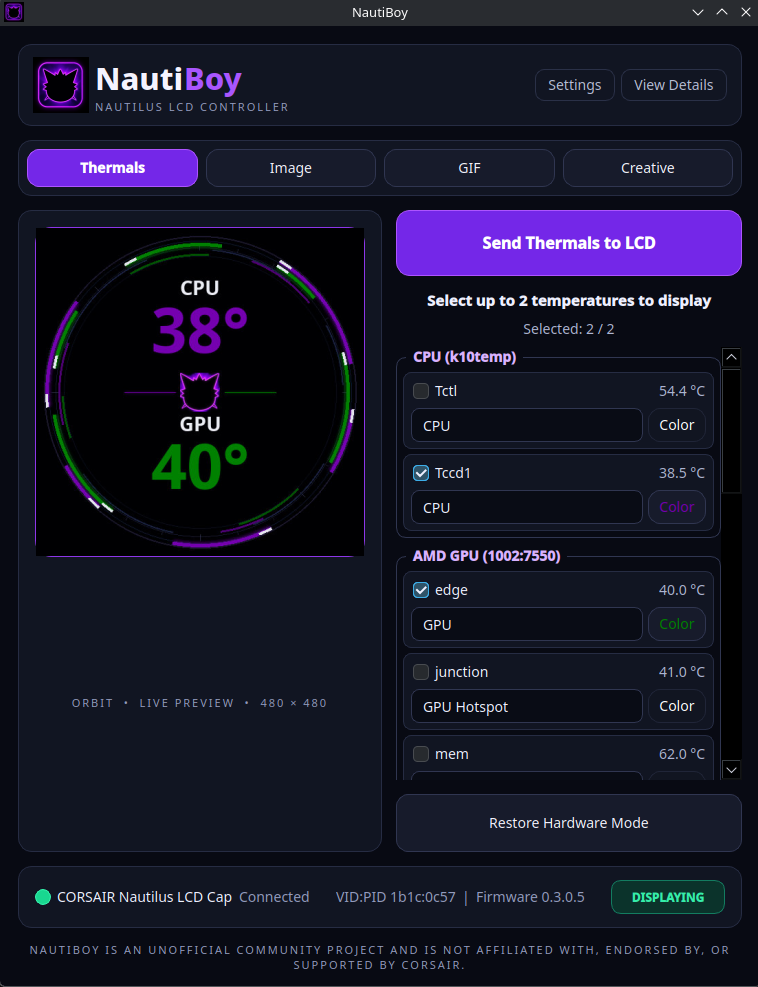Click the scrollbar down arrow
This screenshot has height=987, width=758.
(x=731, y=769)
